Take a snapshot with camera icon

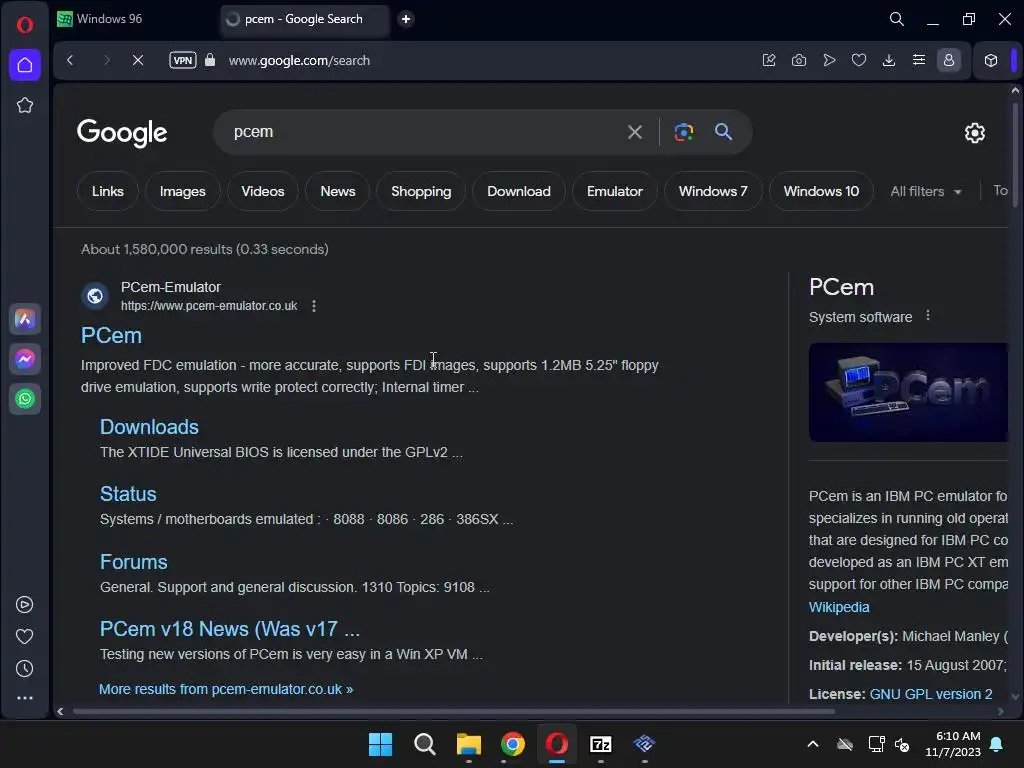click(x=799, y=60)
